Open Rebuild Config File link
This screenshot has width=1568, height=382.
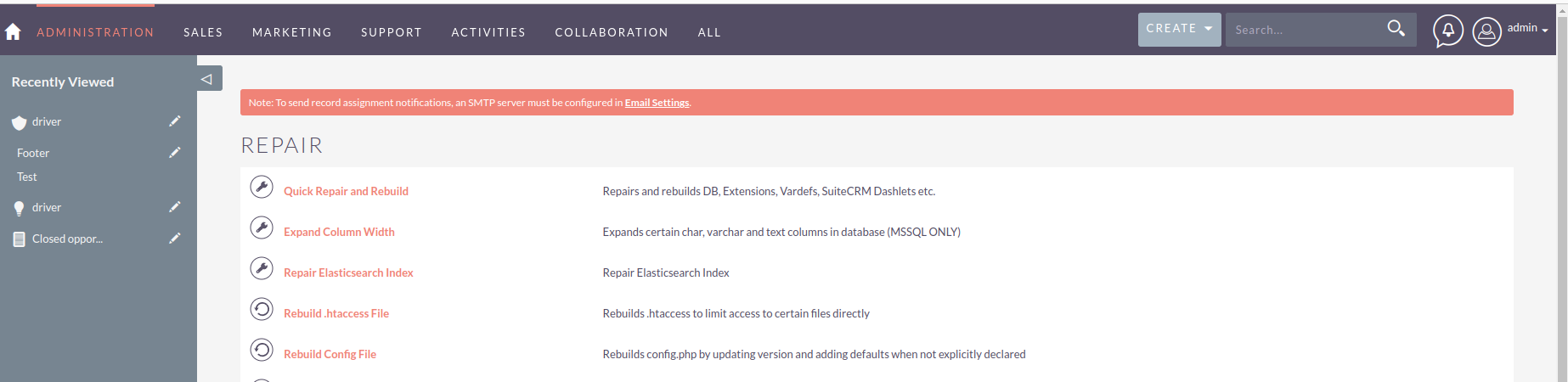point(330,354)
